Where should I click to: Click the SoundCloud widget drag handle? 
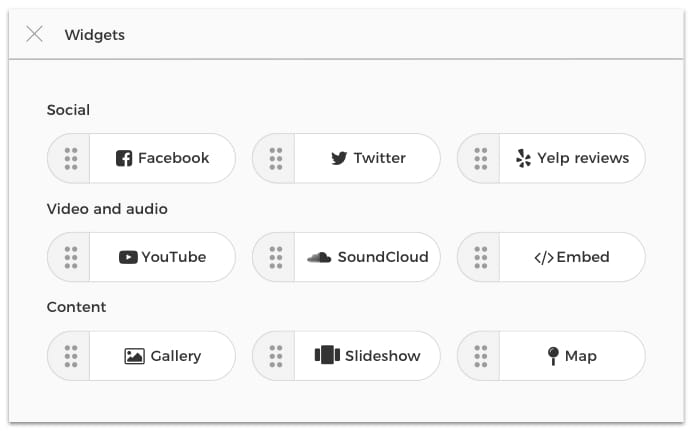click(275, 257)
